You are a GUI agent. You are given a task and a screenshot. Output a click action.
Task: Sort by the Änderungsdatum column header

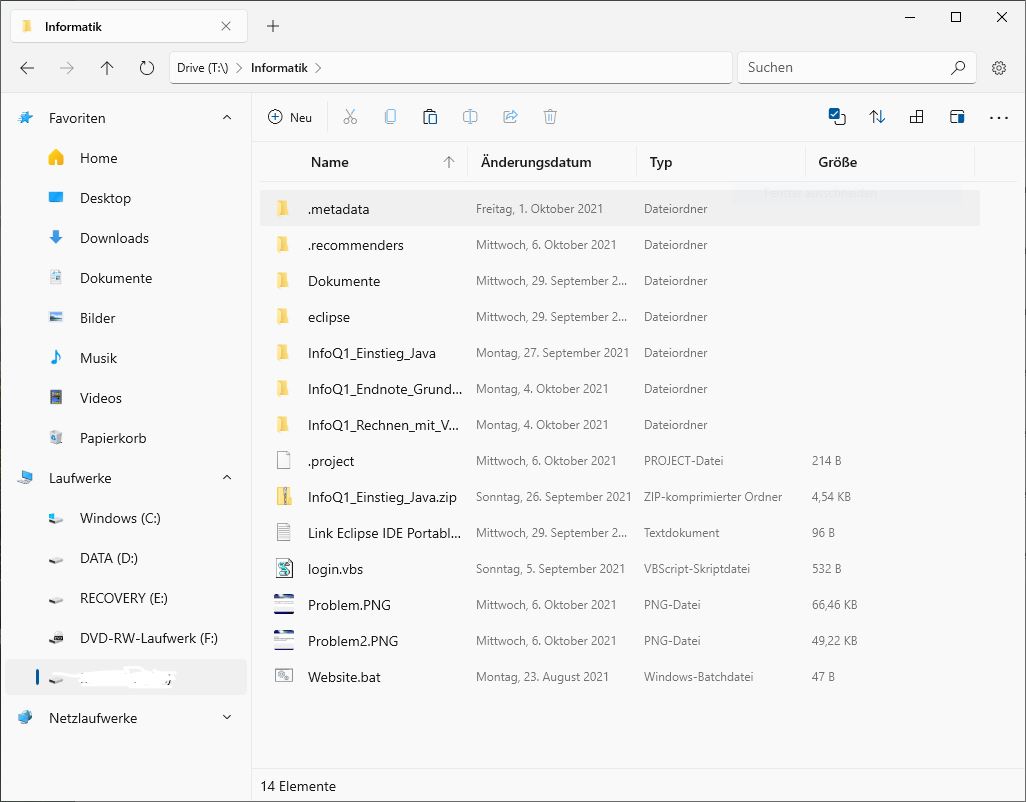(x=552, y=162)
